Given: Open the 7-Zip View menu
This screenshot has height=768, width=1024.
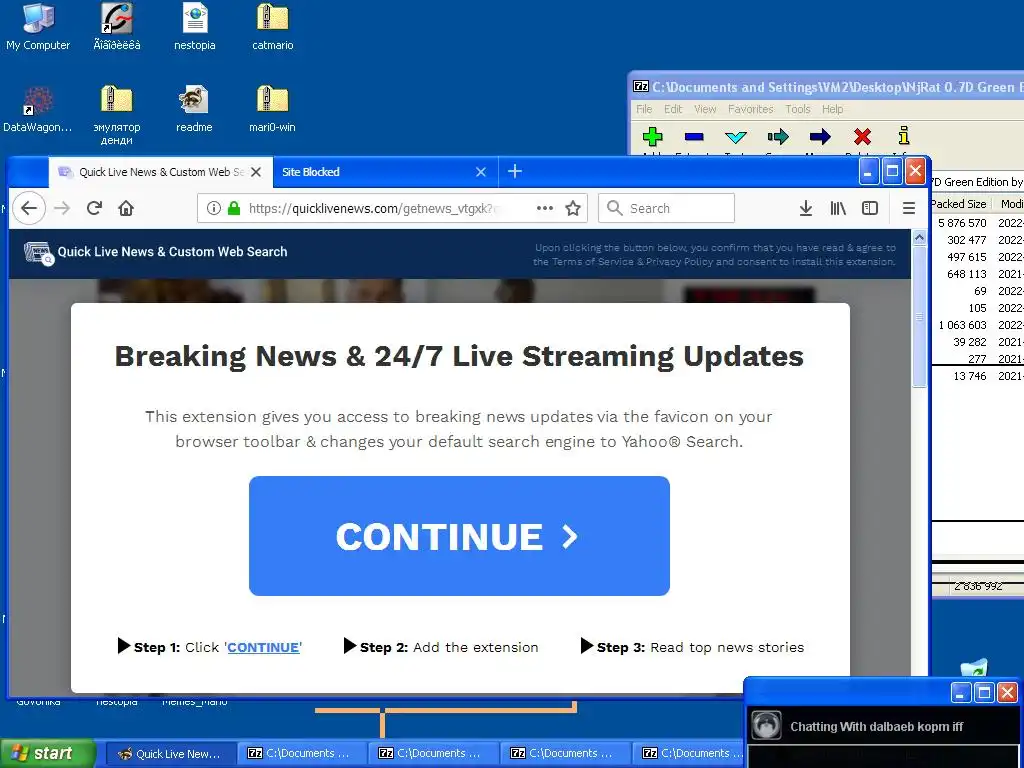Looking at the screenshot, I should pos(705,109).
